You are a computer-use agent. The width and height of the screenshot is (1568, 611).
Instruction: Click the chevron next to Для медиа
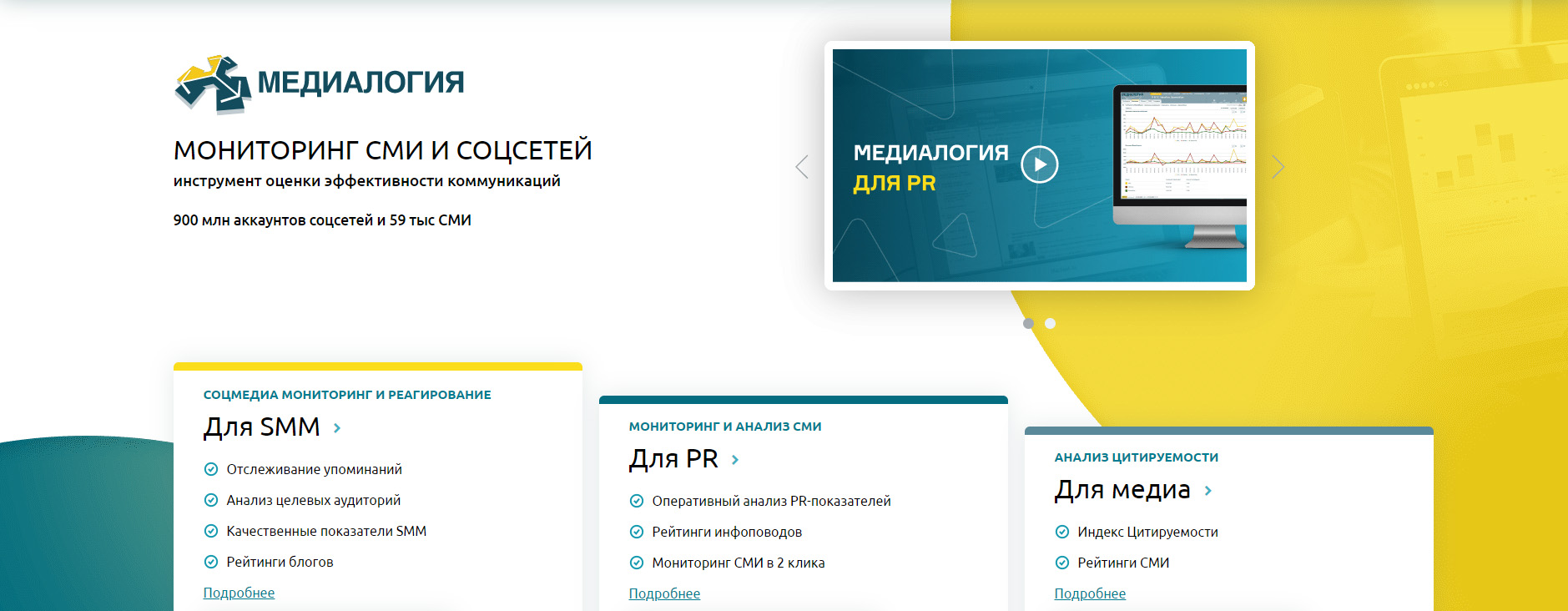(x=1208, y=491)
